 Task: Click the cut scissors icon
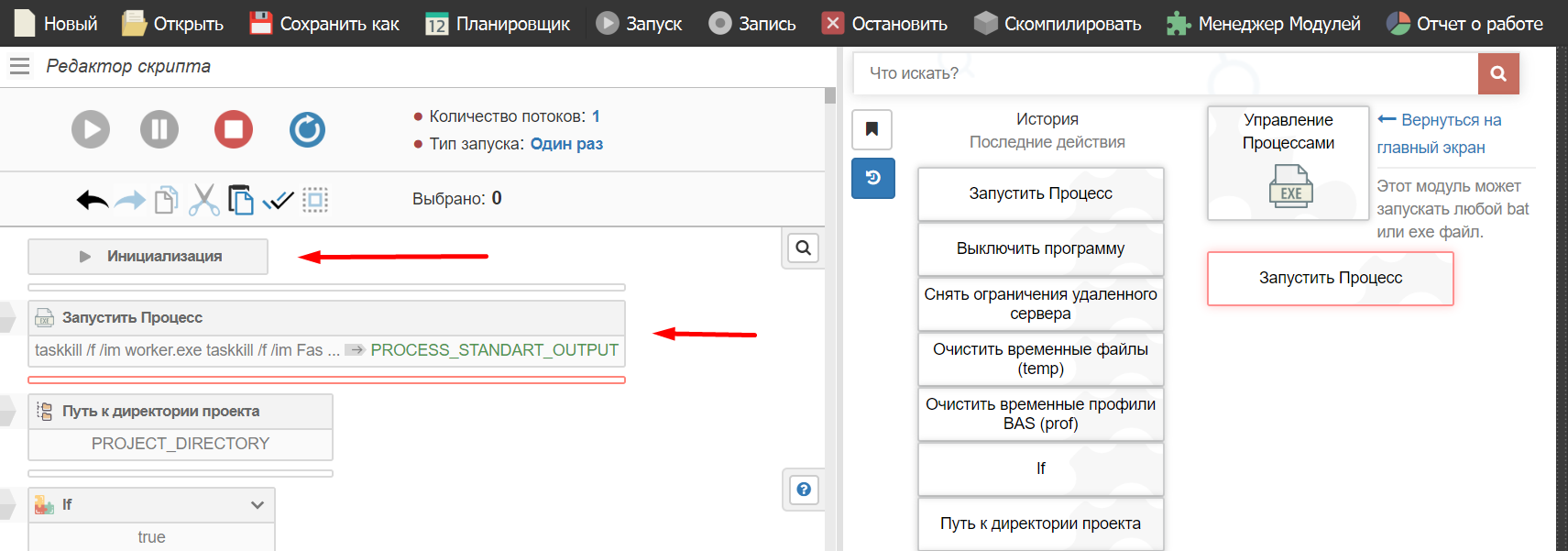[x=203, y=200]
